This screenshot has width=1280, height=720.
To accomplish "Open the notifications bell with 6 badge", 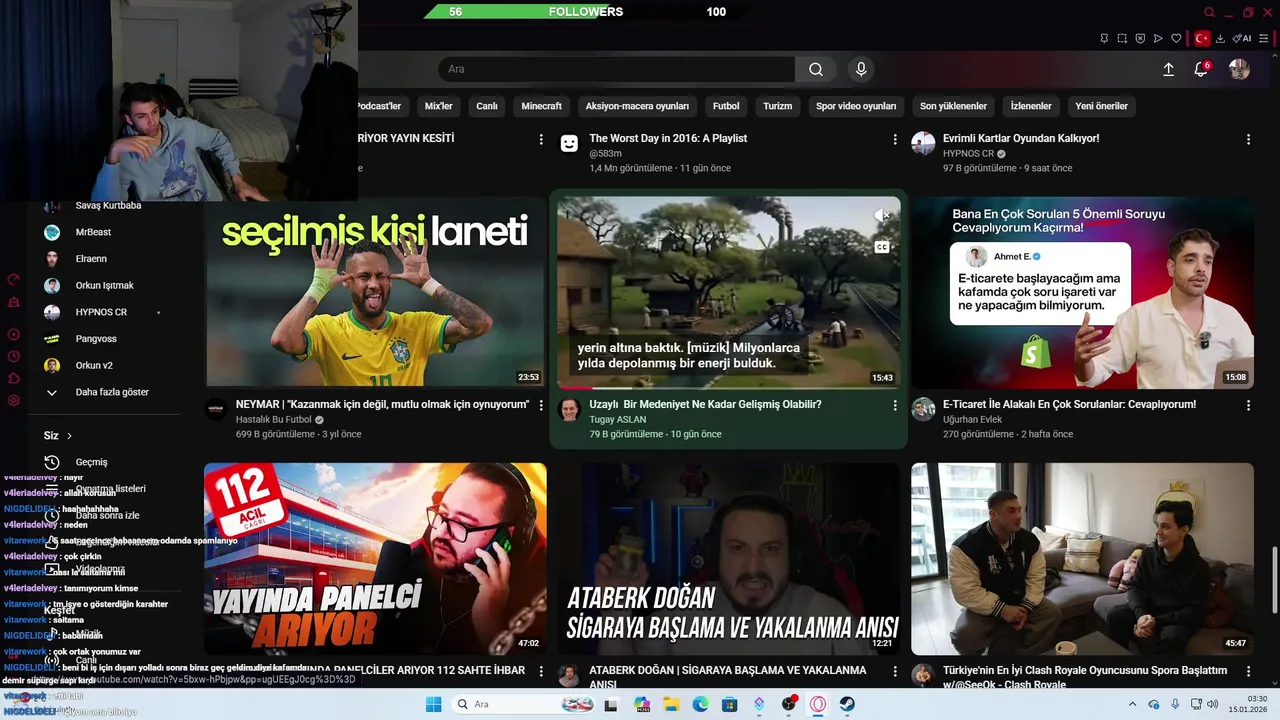I will (x=1201, y=69).
